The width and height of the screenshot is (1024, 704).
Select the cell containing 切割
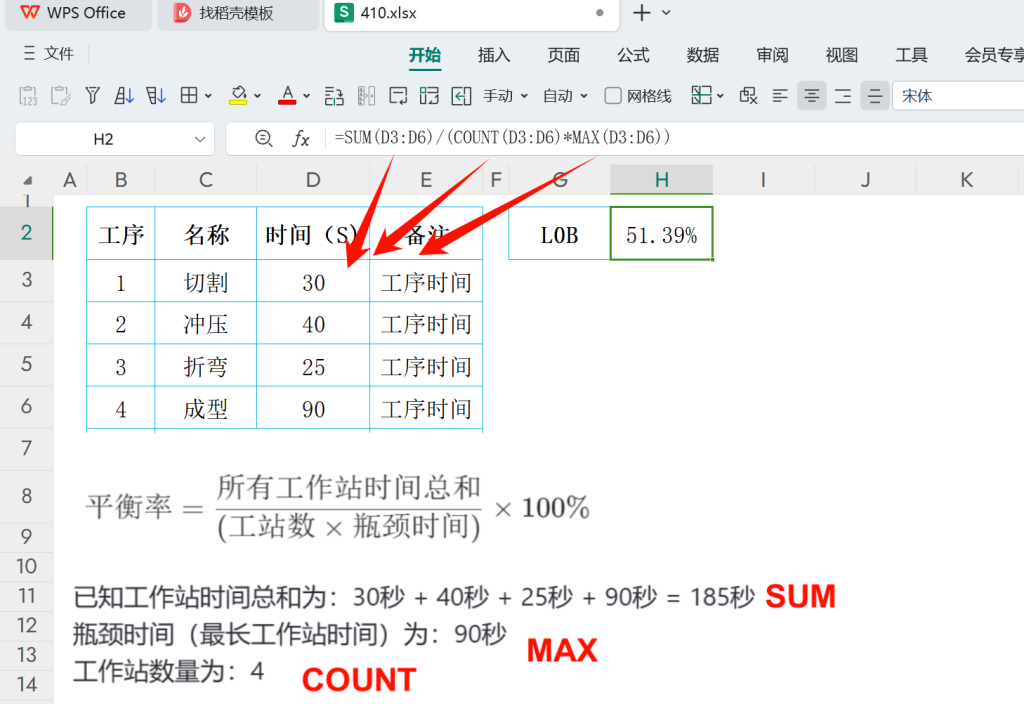206,281
